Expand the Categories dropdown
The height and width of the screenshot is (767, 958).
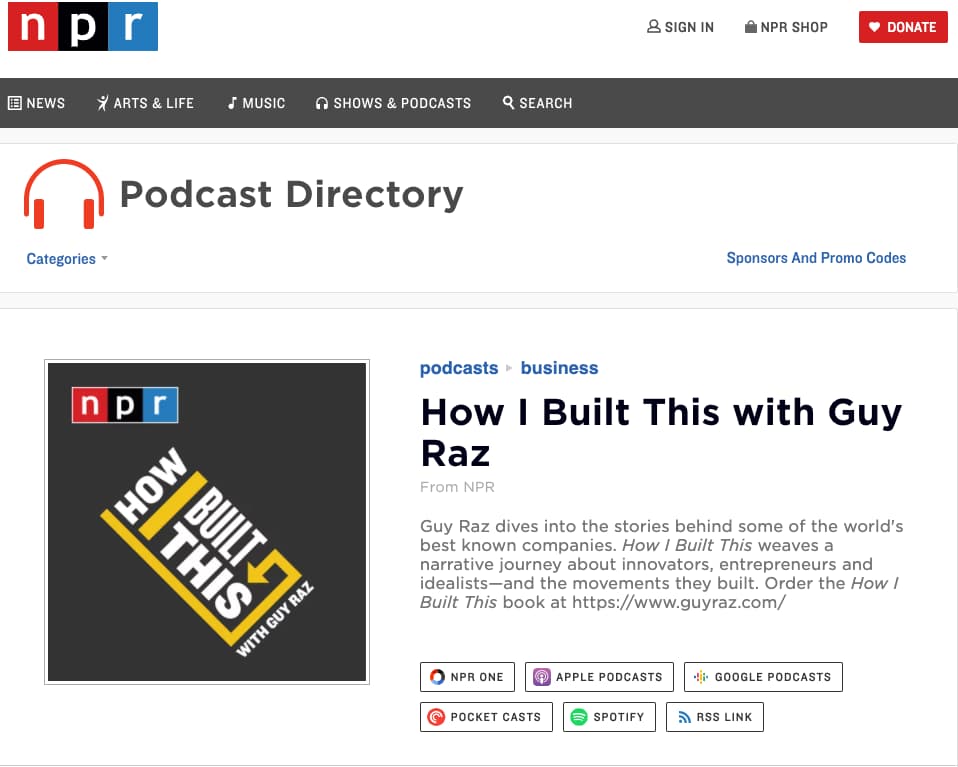coord(66,259)
